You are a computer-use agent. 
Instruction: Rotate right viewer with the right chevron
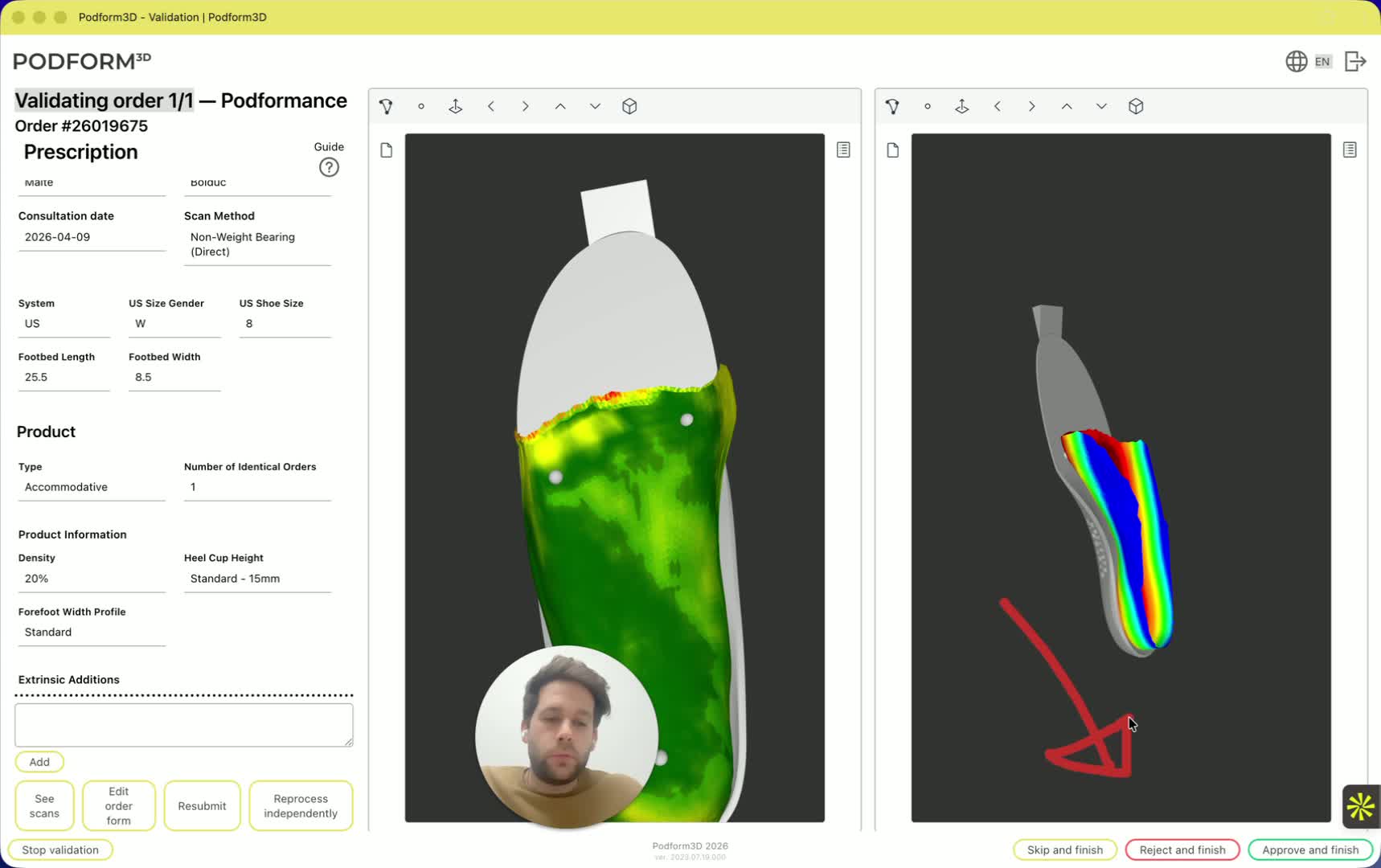(x=1032, y=106)
